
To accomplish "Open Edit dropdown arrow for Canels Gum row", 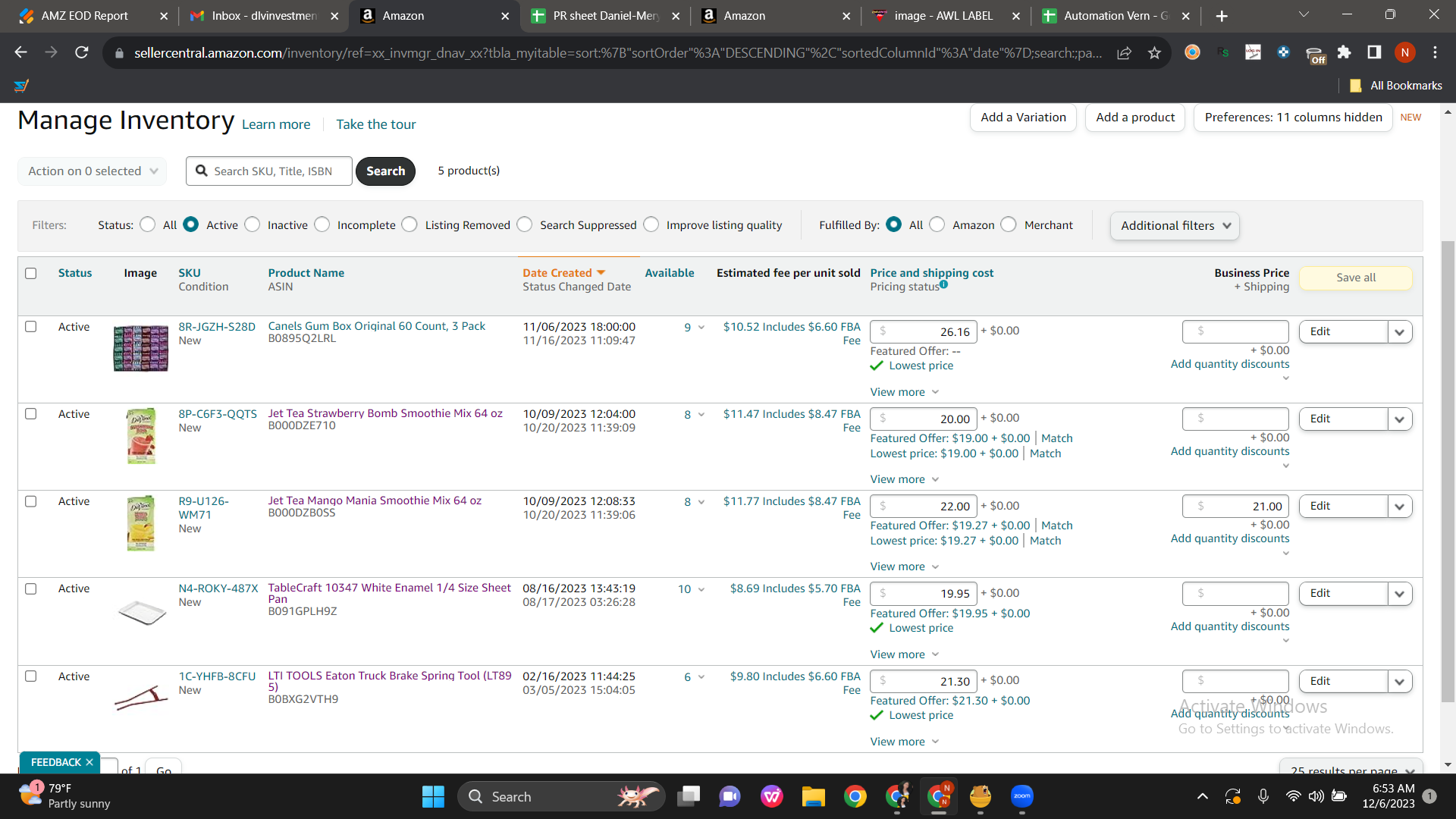I will pyautogui.click(x=1400, y=331).
